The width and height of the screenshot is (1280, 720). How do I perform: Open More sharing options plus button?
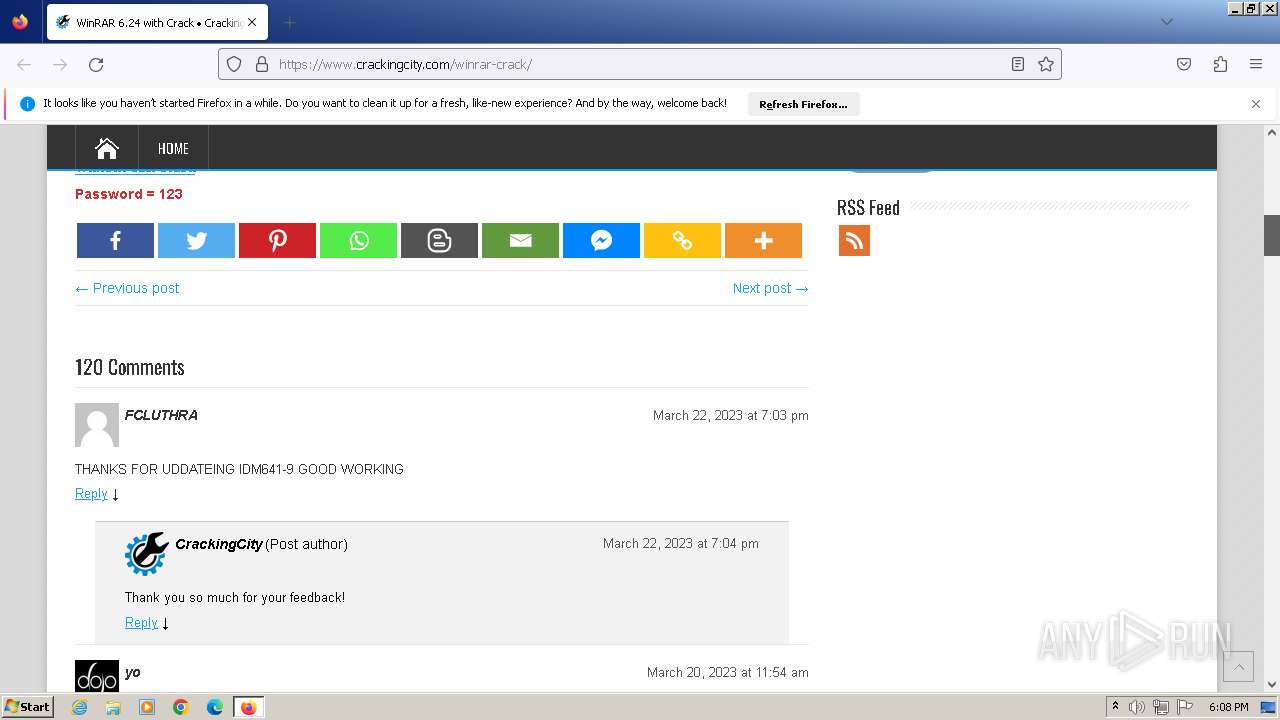(763, 240)
